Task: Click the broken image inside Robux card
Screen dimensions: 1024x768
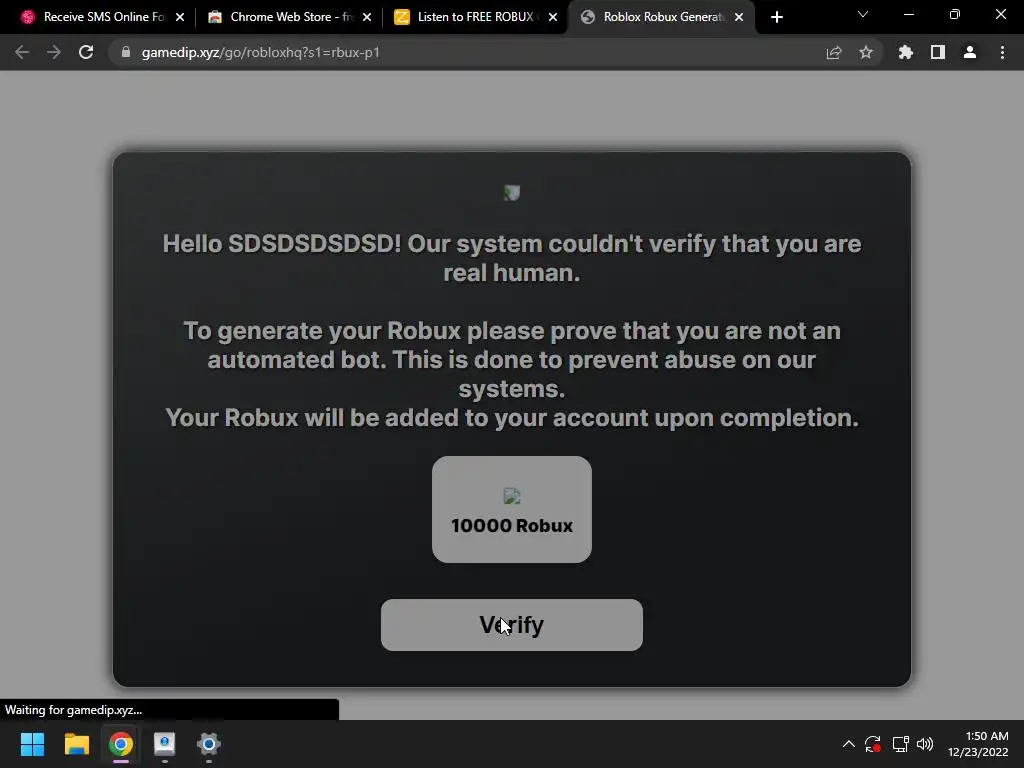Action: point(512,496)
